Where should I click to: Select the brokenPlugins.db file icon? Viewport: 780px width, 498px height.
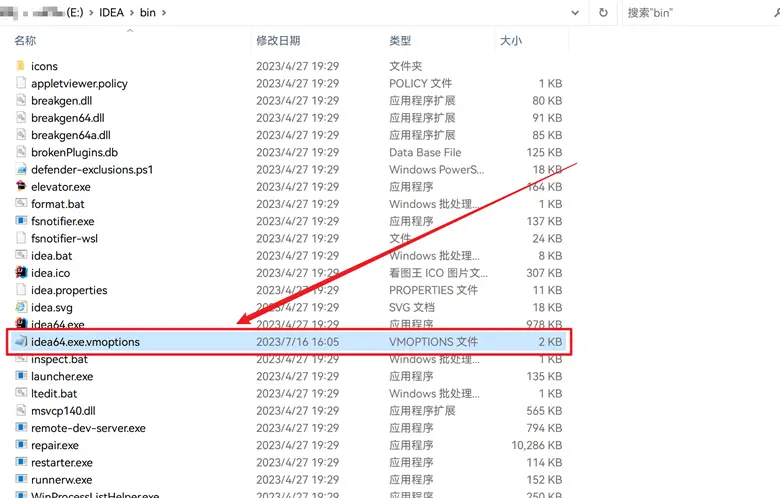coord(22,152)
